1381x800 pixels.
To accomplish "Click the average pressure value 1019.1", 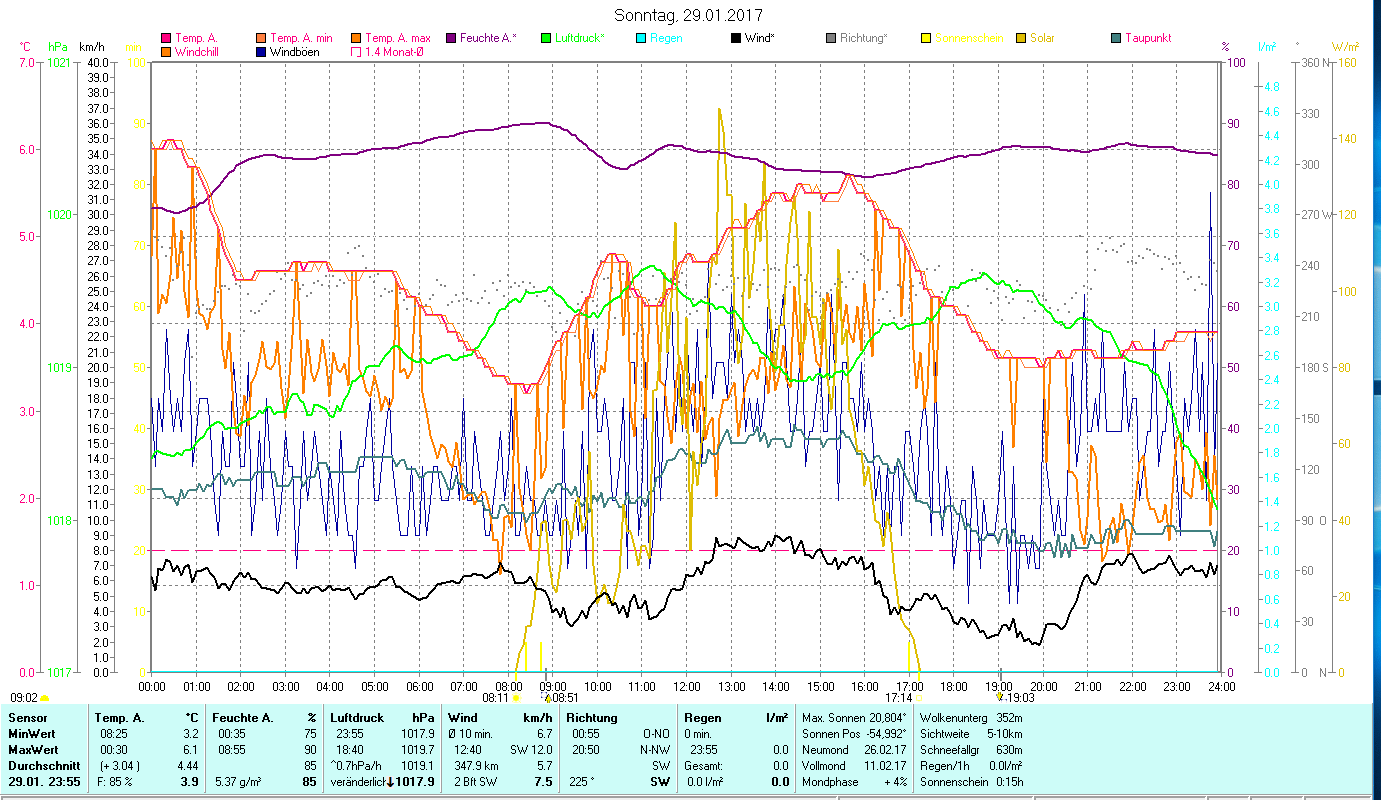I will tap(416, 765).
